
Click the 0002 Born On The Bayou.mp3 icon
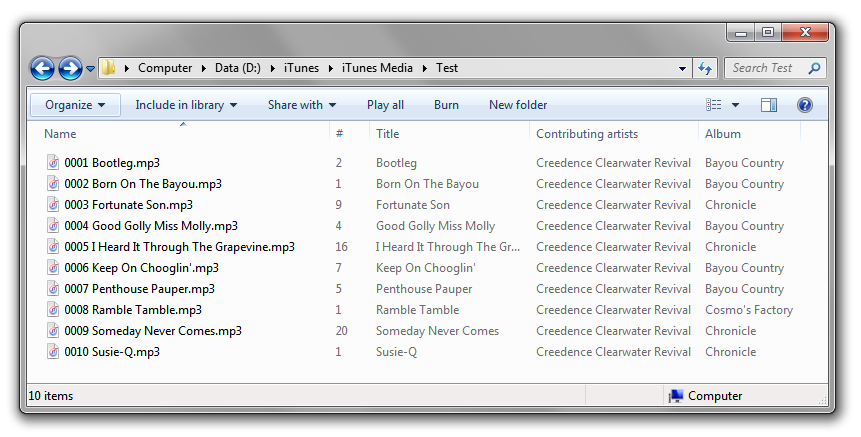click(x=53, y=183)
